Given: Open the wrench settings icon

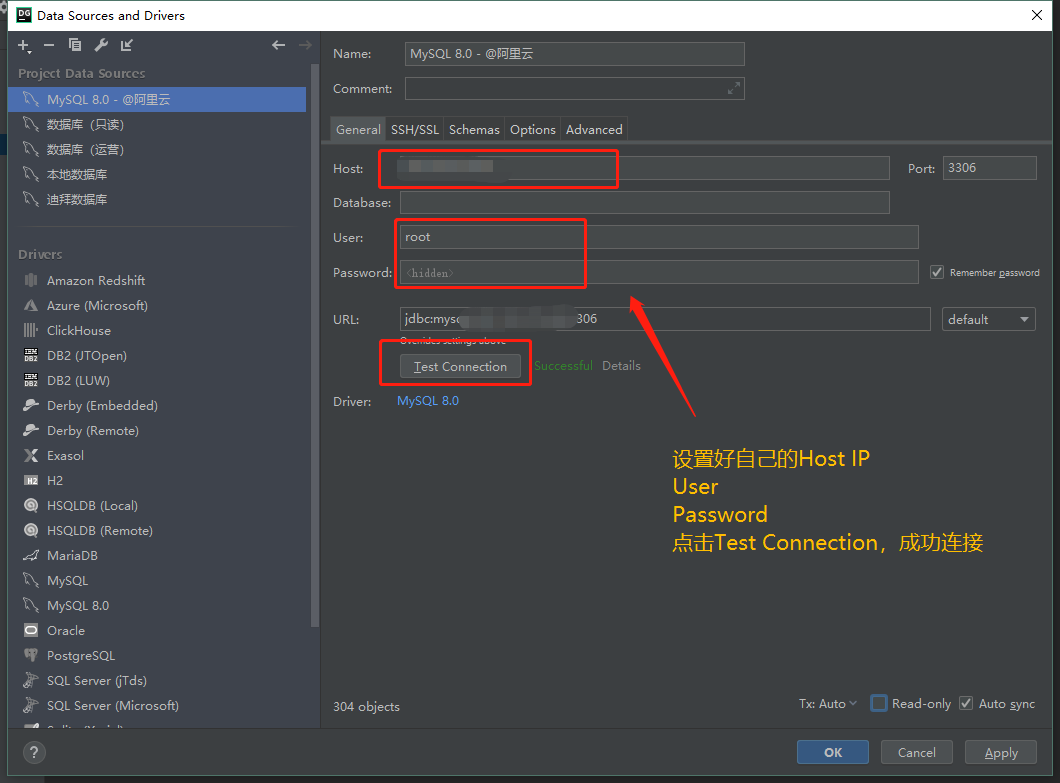Looking at the screenshot, I should point(101,45).
